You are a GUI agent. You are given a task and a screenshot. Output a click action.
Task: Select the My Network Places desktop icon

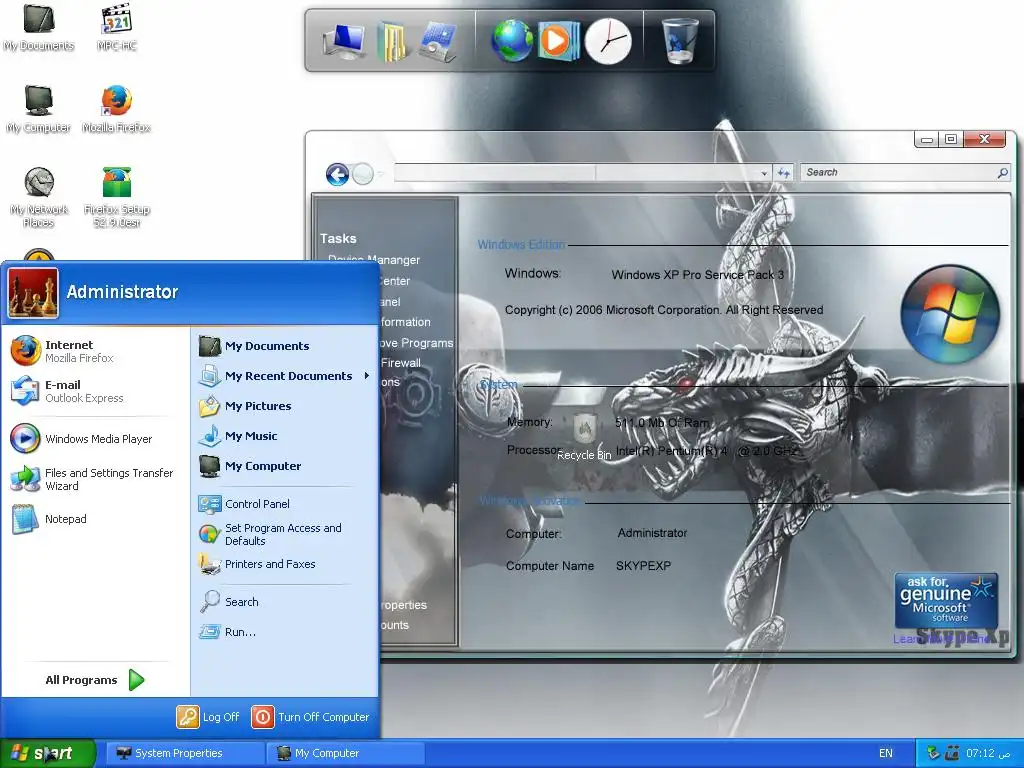[39, 197]
